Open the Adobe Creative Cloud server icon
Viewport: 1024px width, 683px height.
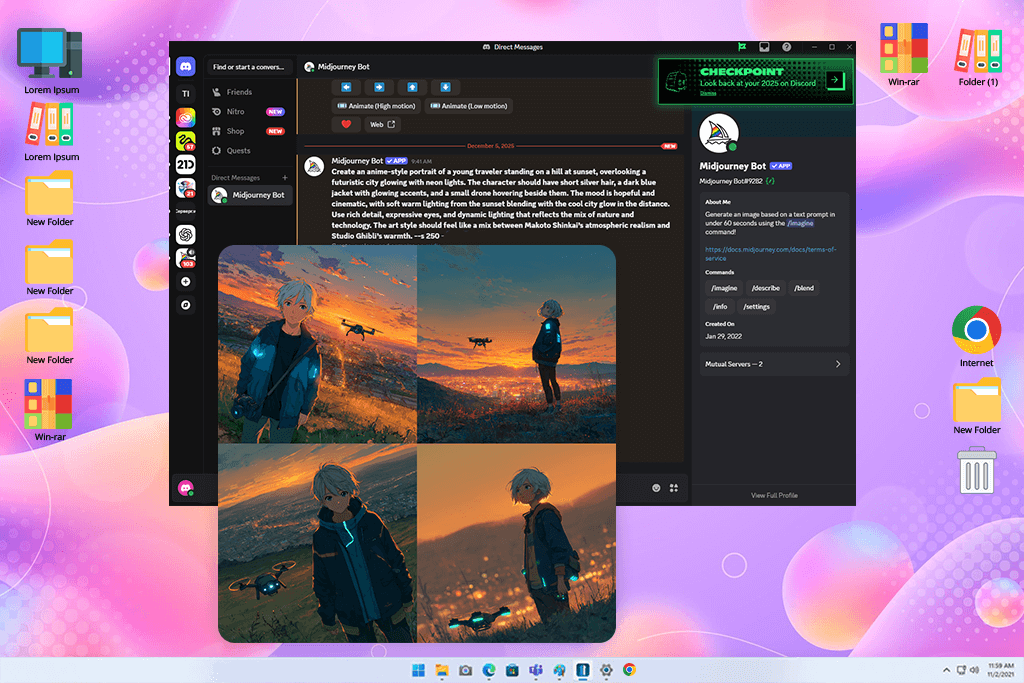click(185, 117)
